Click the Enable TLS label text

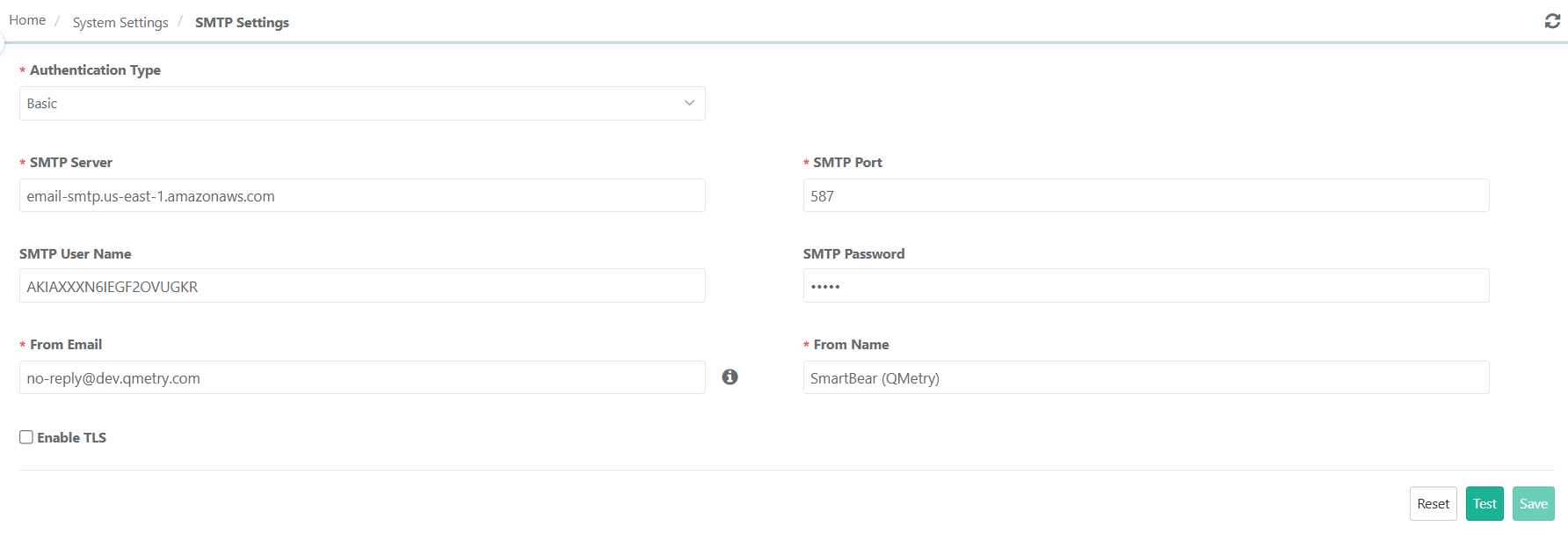71,437
